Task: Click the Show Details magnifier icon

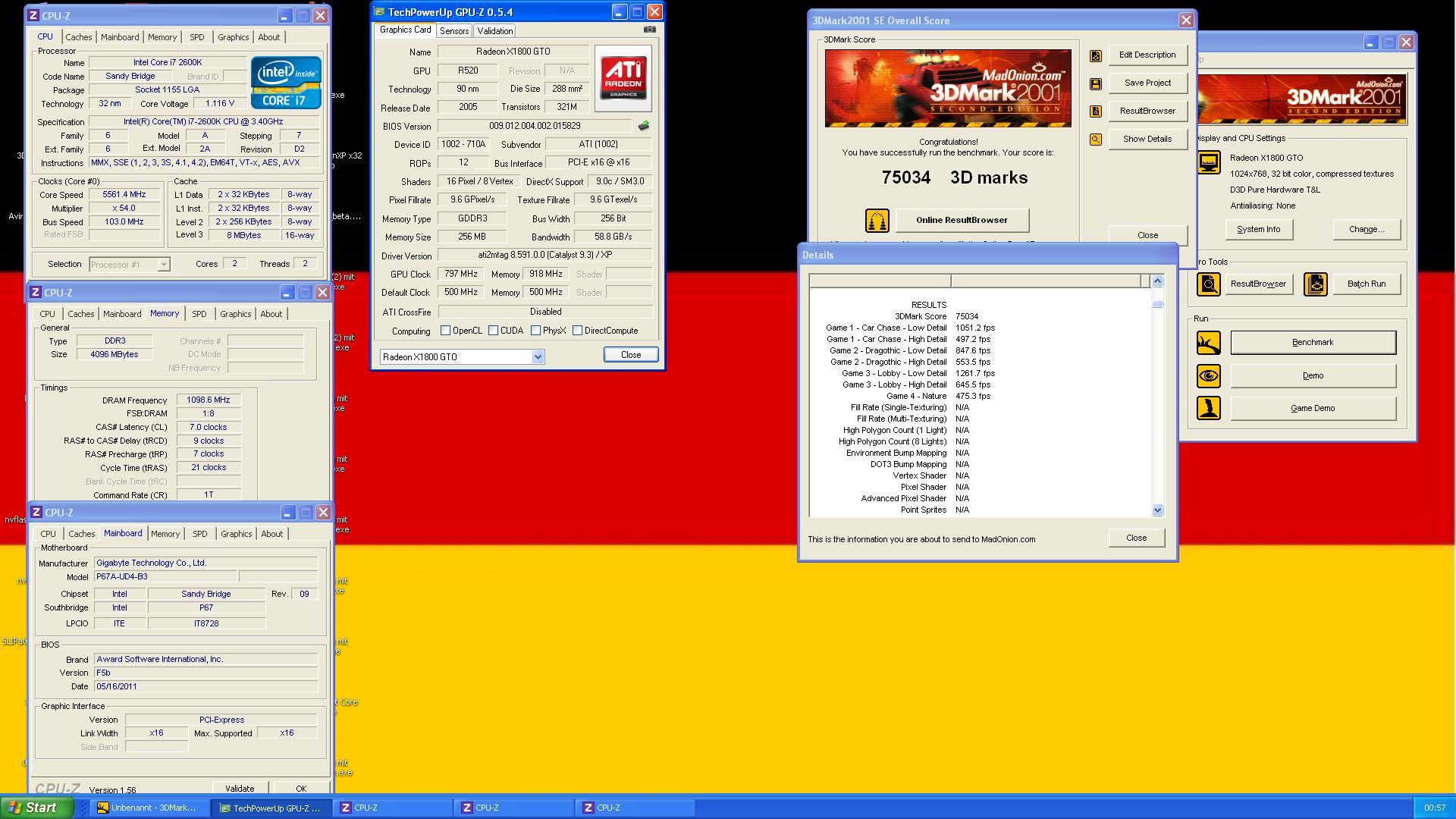Action: pyautogui.click(x=1095, y=140)
